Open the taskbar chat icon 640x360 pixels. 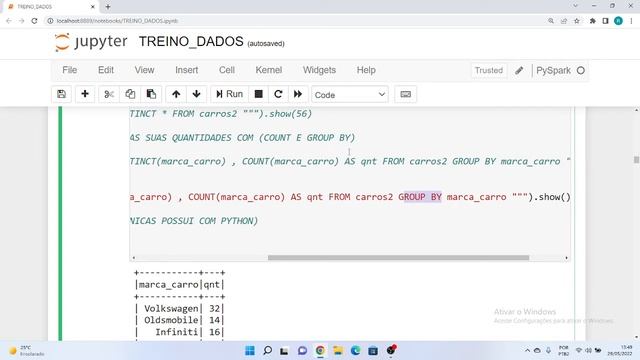(302, 350)
